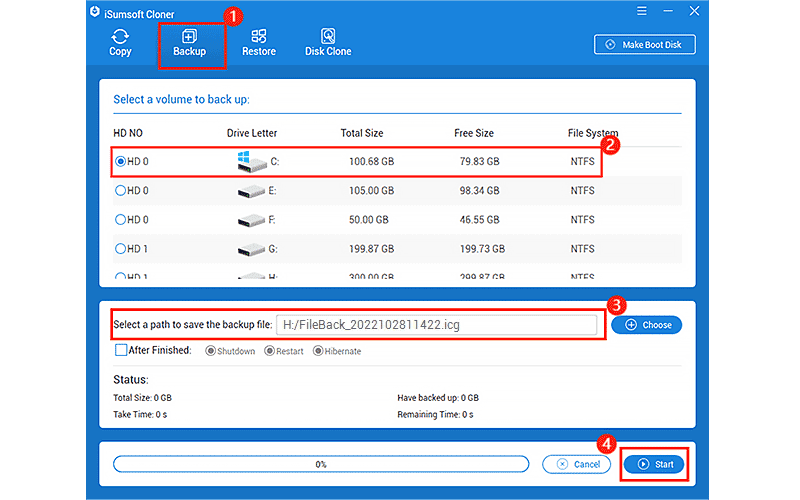
Task: Select the HD 0 C: volume radio button
Action: [x=120, y=161]
